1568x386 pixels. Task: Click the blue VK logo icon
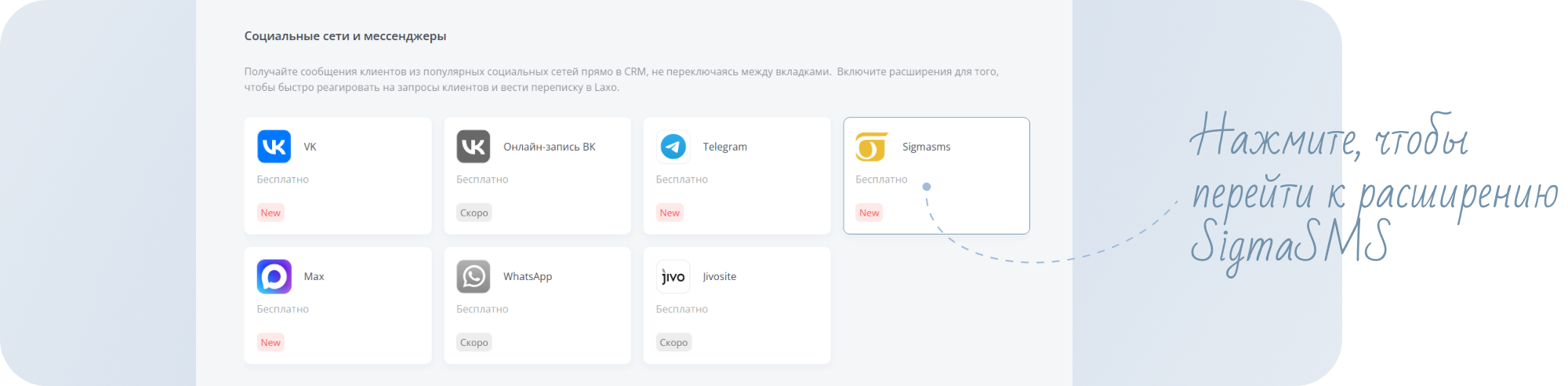[x=274, y=147]
